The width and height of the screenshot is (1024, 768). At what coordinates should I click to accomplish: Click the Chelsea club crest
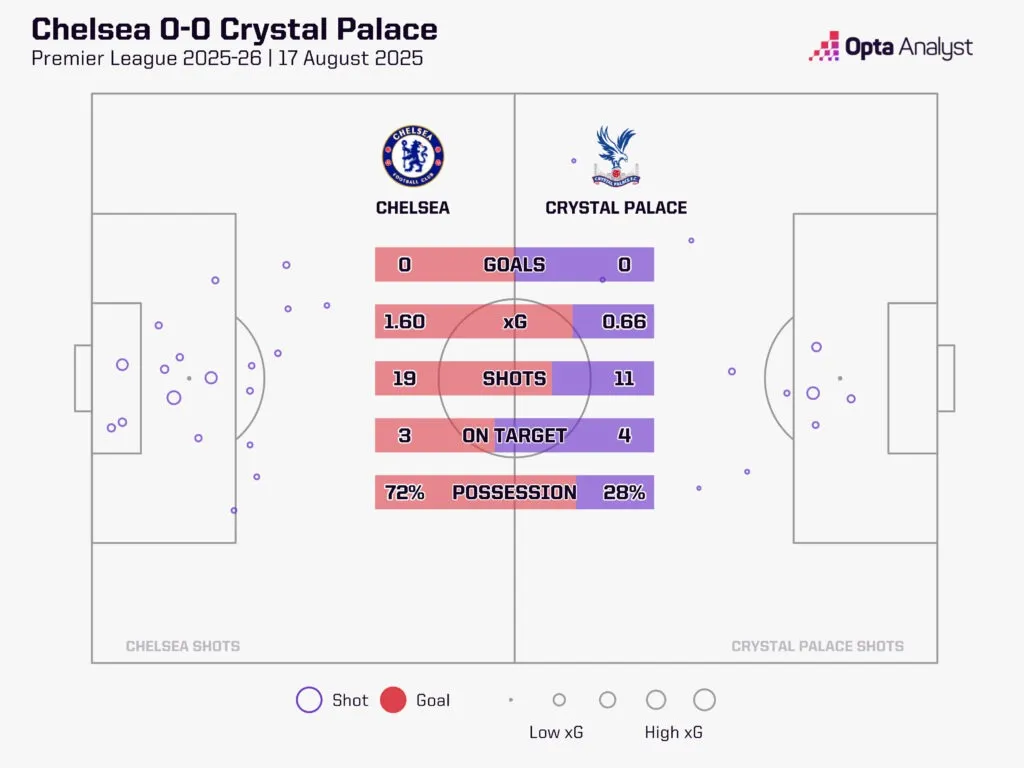(413, 157)
